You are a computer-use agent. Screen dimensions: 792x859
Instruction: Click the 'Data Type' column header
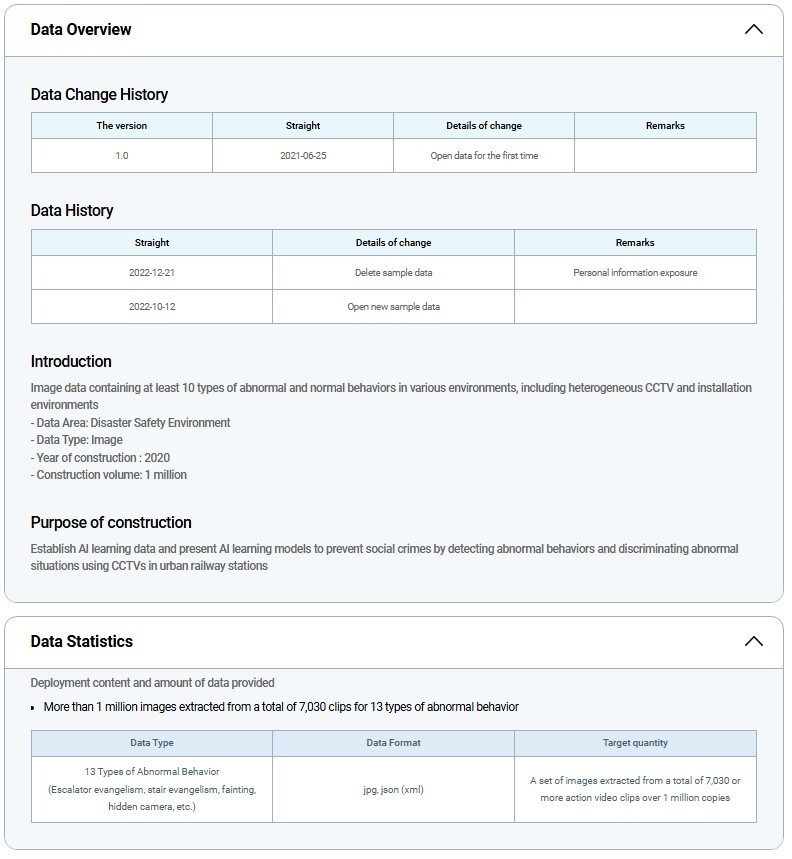(152, 744)
